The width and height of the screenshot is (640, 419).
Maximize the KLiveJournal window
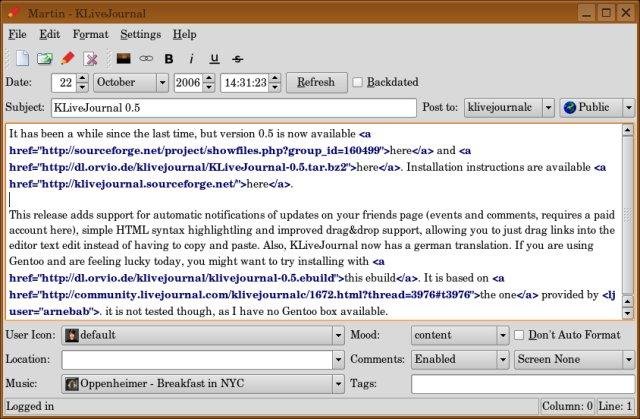tap(606, 13)
